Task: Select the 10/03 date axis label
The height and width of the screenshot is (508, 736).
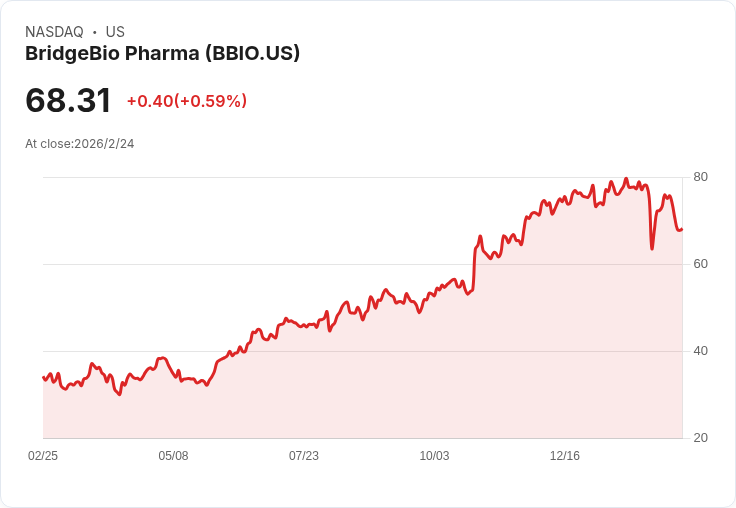Action: click(434, 456)
